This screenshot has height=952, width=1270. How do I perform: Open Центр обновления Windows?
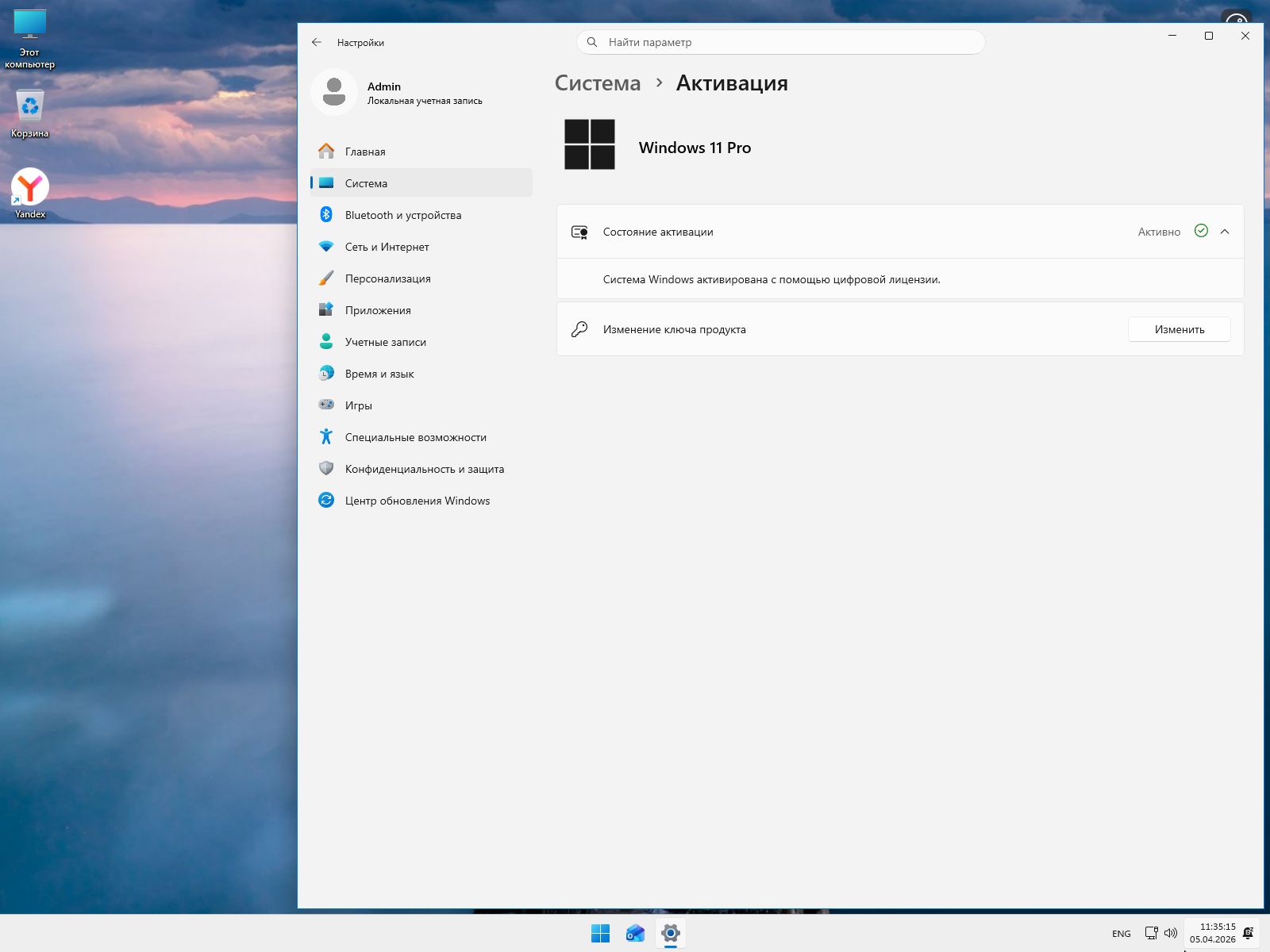(417, 501)
